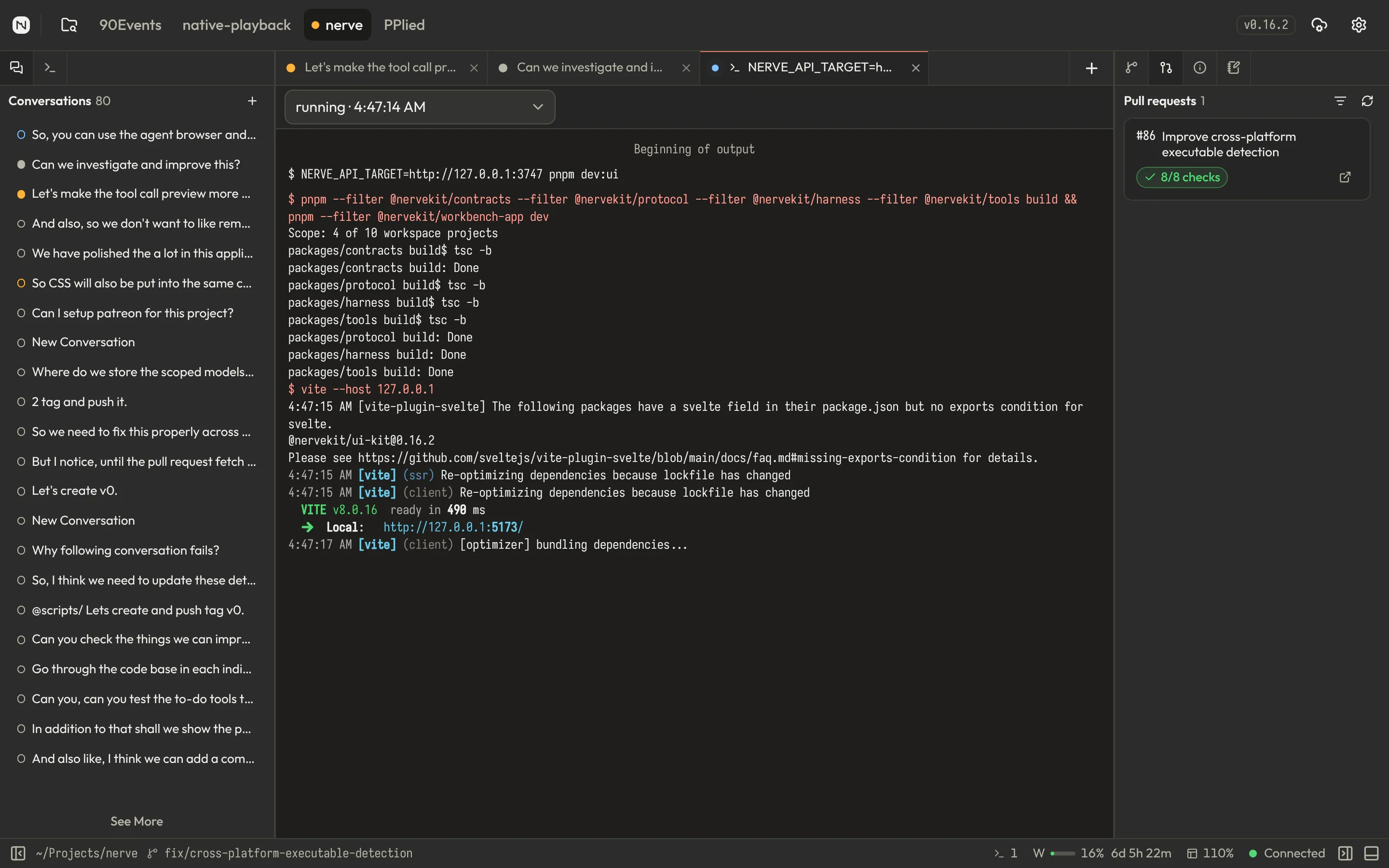Toggle the right sidebar from status bar
Viewport: 1389px width, 868px height.
1346,853
